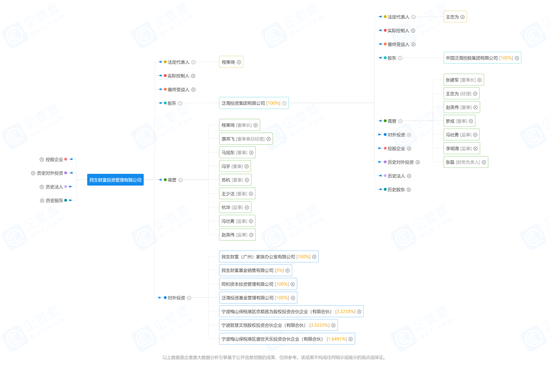This screenshot has width=550, height=366.
Task: Open investment 民生财富(广州)家族办公室有限公司 [100%]
Action: 269,257
